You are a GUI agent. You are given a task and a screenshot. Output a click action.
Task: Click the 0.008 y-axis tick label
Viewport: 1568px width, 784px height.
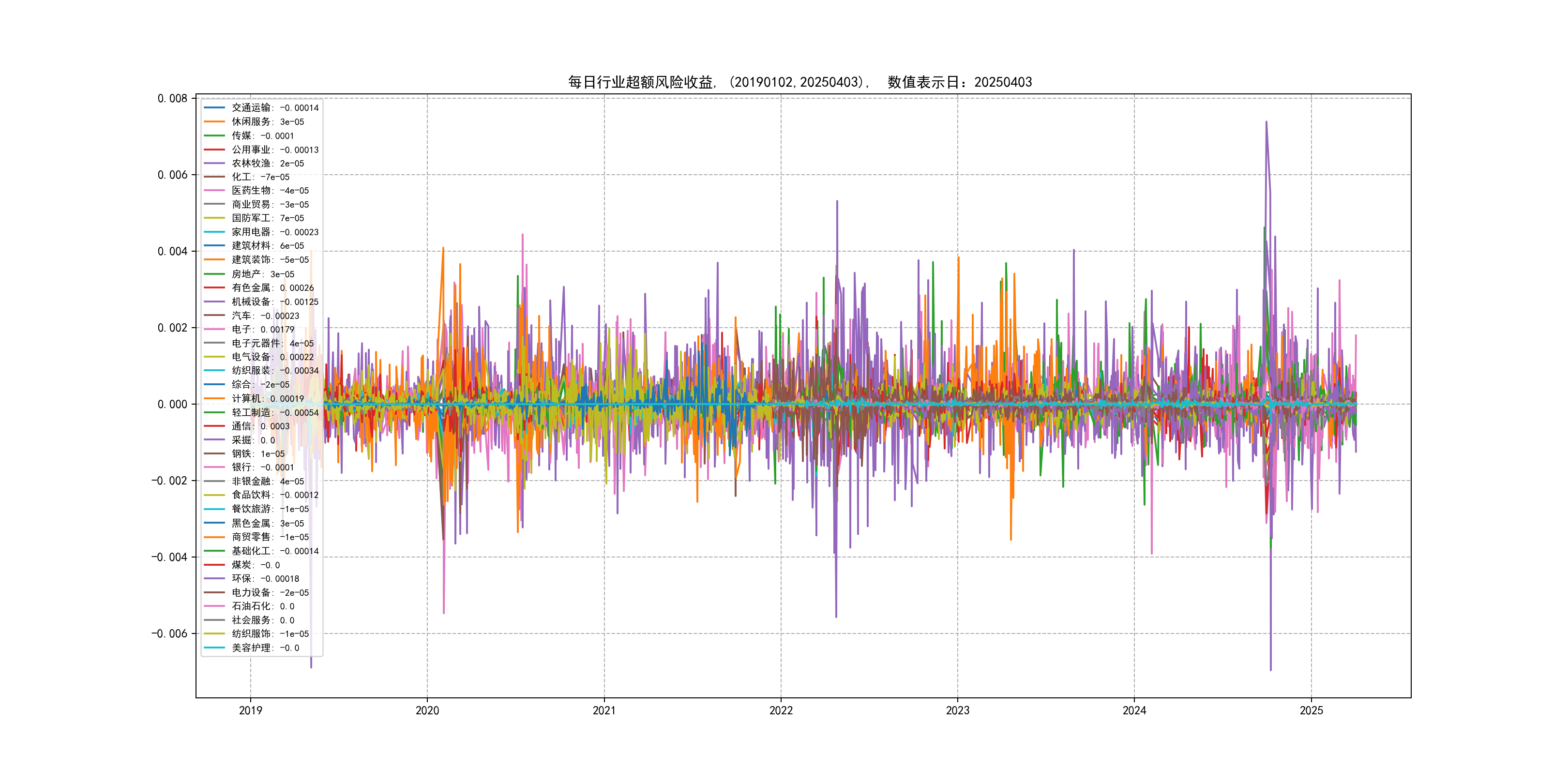172,99
